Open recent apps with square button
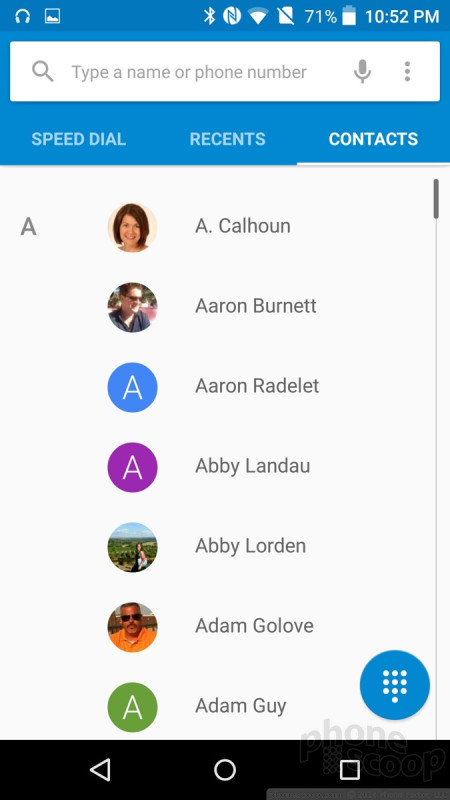This screenshot has width=450, height=800. point(350,769)
